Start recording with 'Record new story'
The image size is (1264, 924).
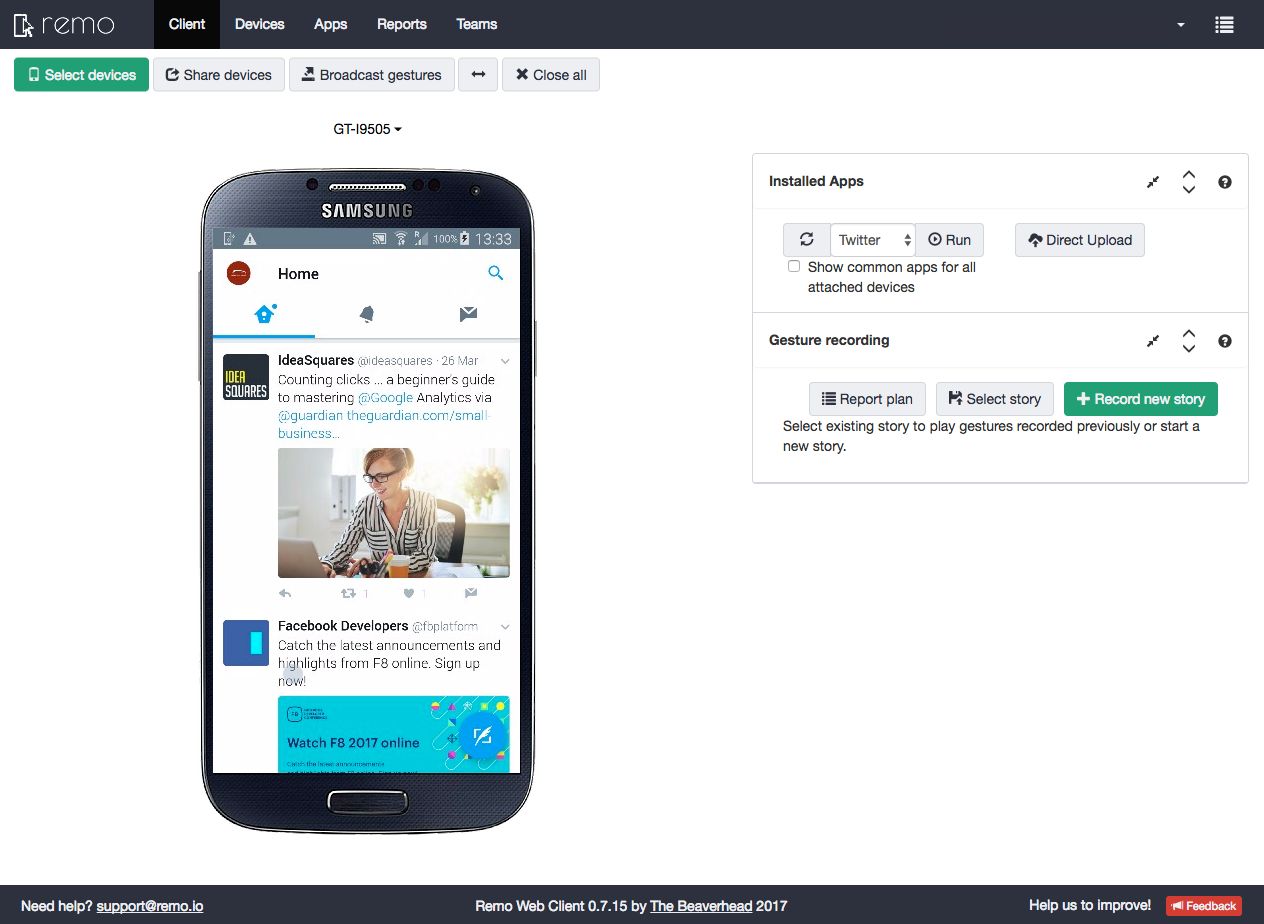(x=1140, y=398)
